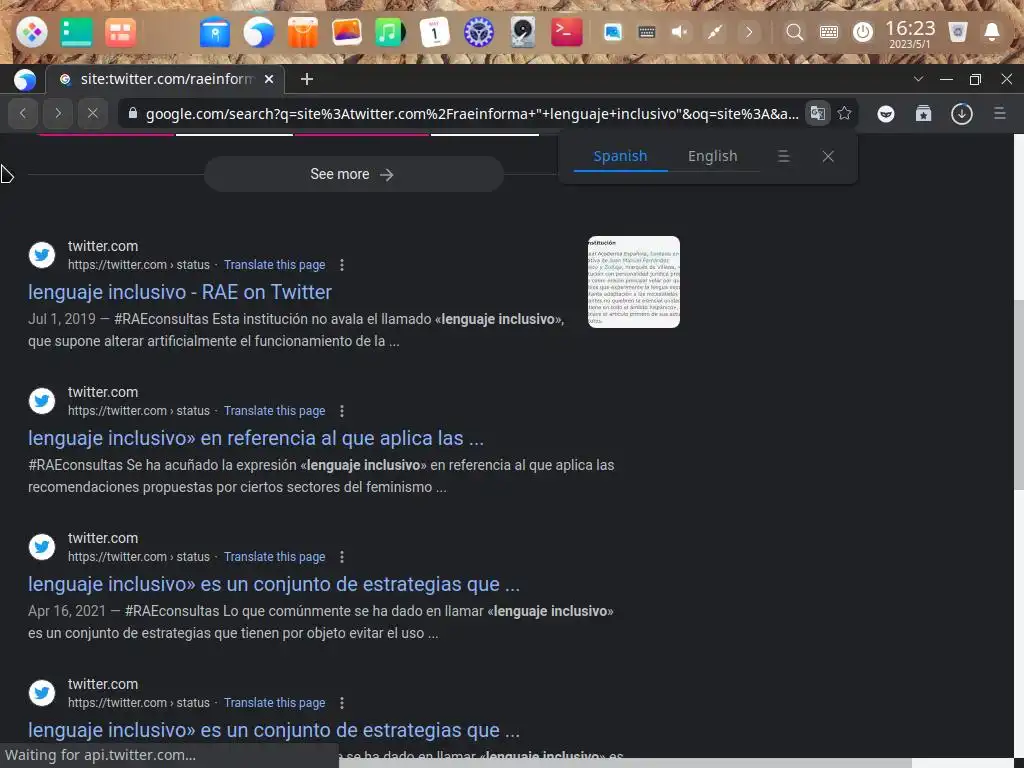Image resolution: width=1024 pixels, height=768 pixels.
Task: Open the blue file manager dock icon
Action: [215, 32]
